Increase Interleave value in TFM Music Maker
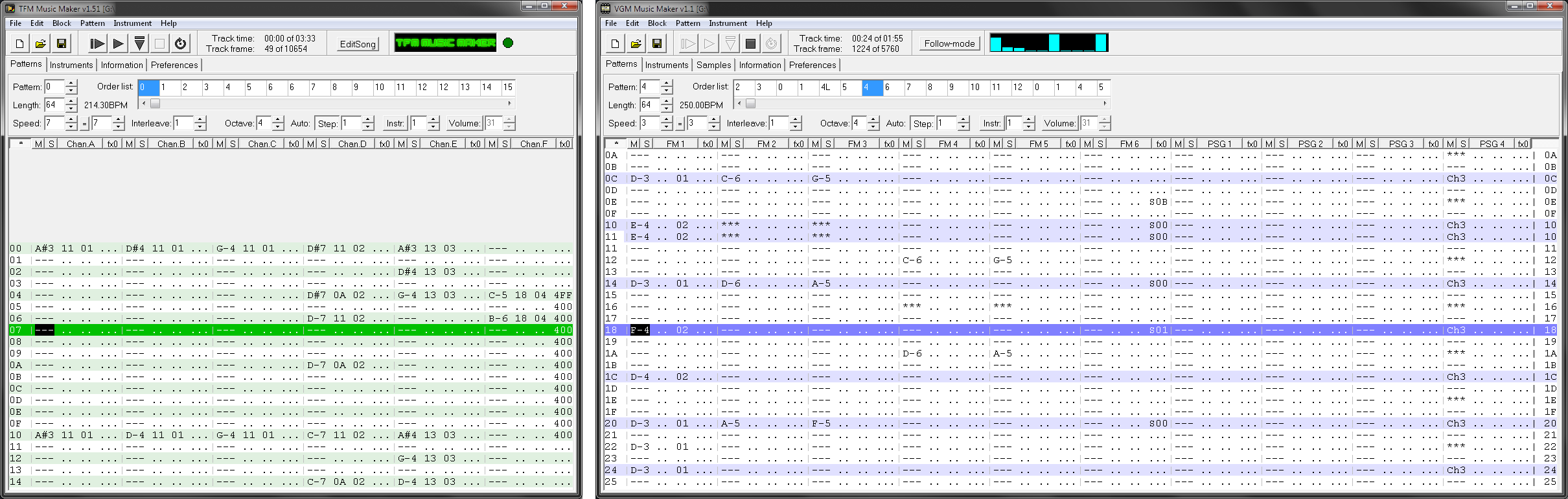 [200, 119]
